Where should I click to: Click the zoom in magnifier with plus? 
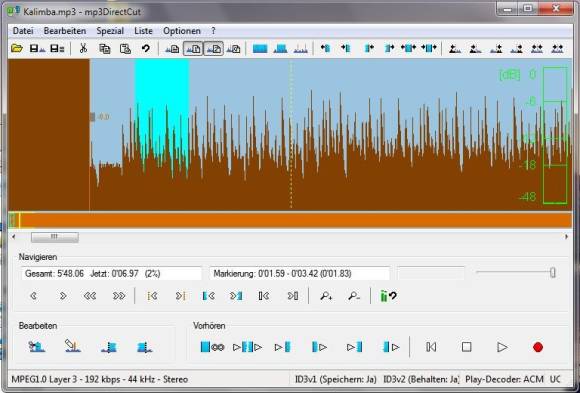326,296
